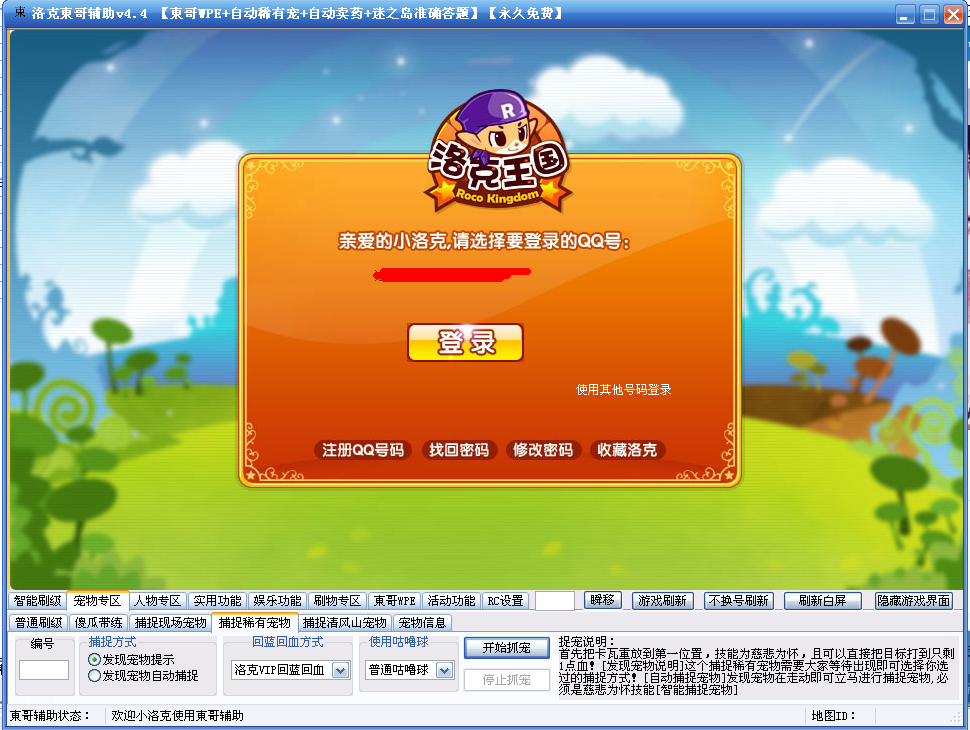The height and width of the screenshot is (730, 970).
Task: Expand the 回蓝回血方式 dropdown
Action: (340, 670)
